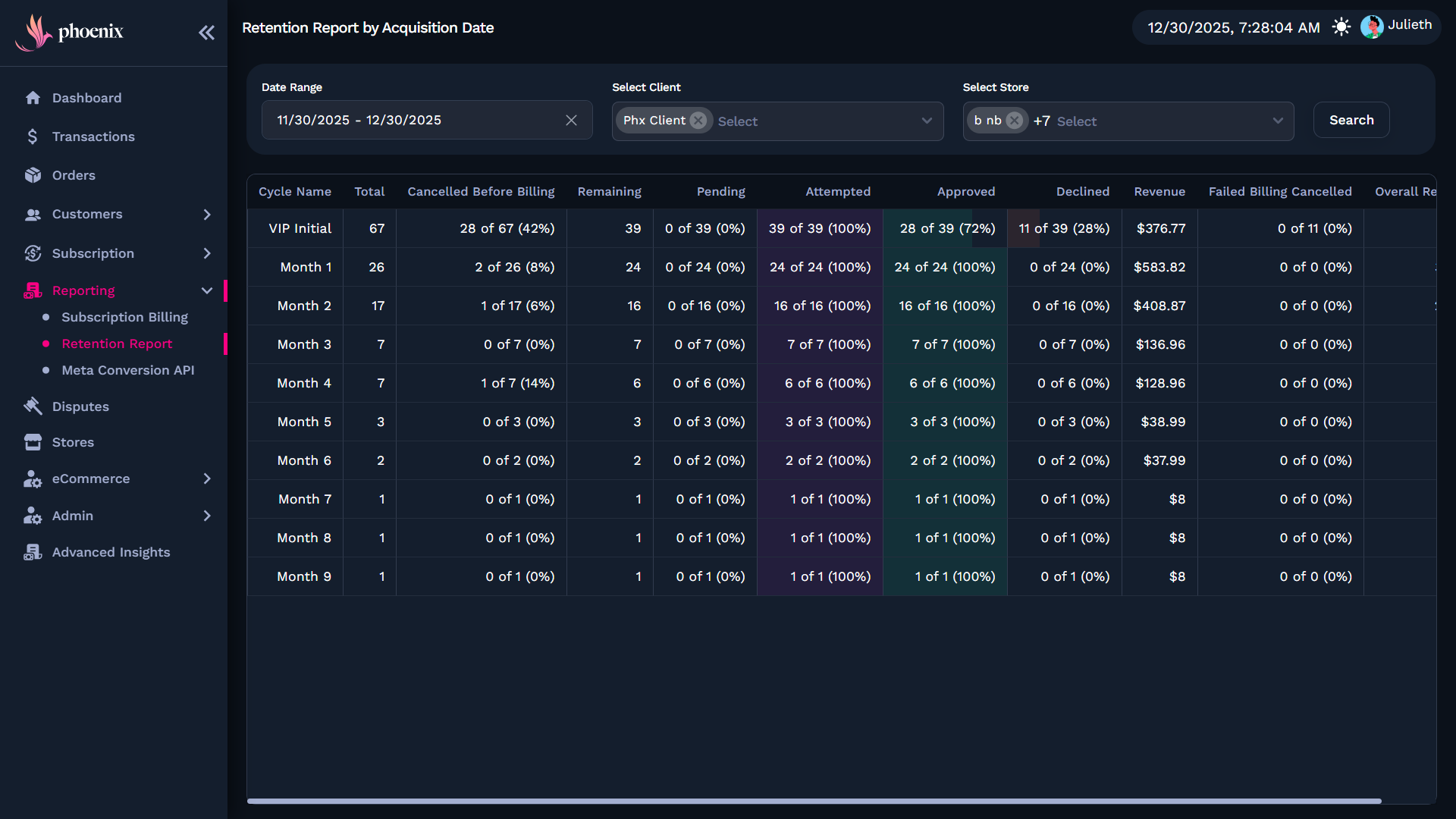The image size is (1456, 819).
Task: Expand the Customers submenu
Action: pos(207,215)
